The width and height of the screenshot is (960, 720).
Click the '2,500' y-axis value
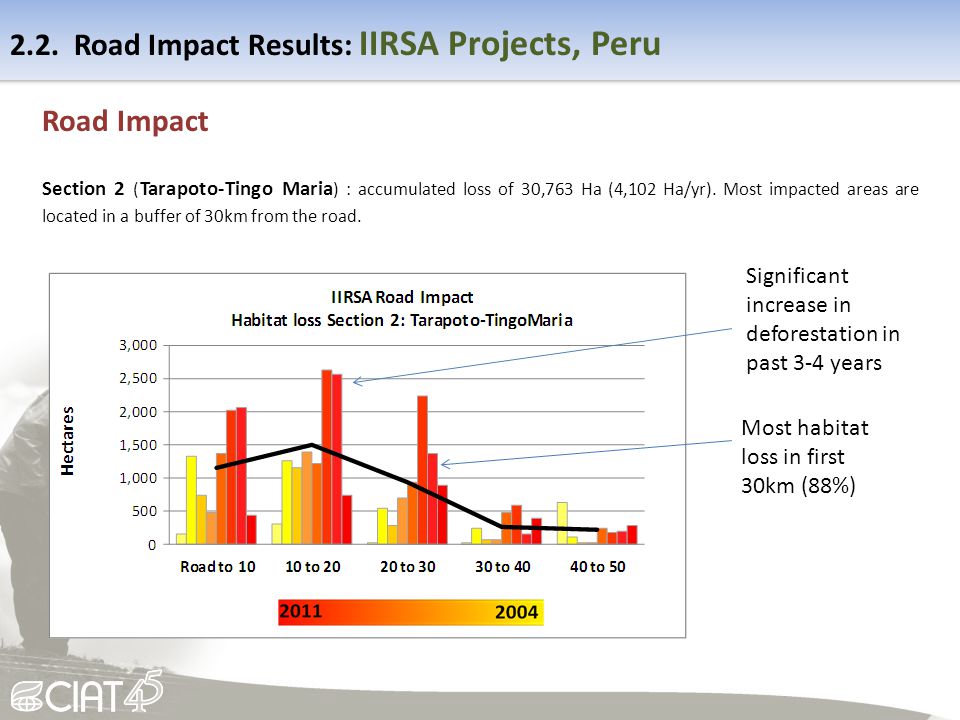[138, 378]
